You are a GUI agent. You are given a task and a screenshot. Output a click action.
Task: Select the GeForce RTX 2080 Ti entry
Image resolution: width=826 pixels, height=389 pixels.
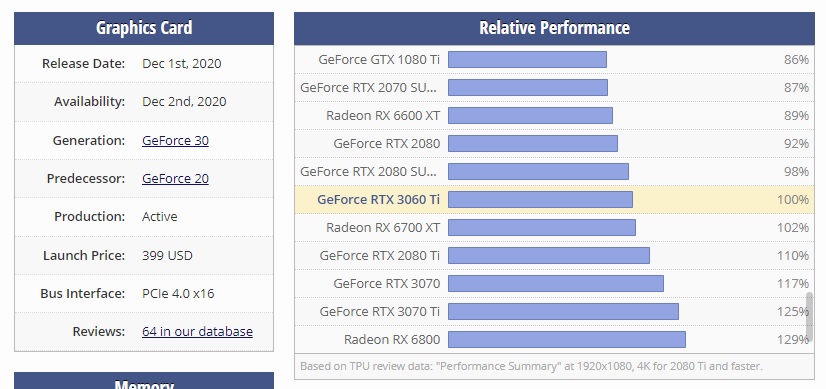554,255
